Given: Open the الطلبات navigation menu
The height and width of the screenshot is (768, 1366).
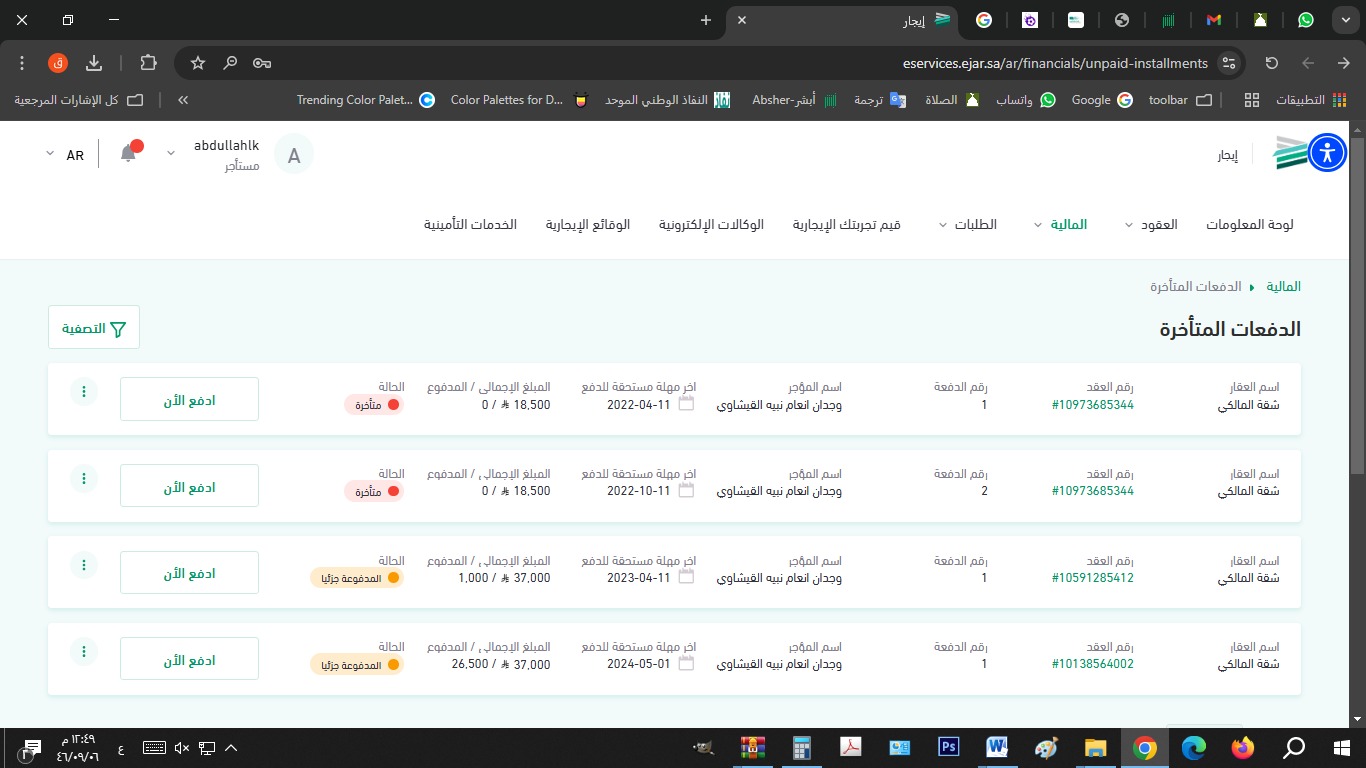Looking at the screenshot, I should coord(968,225).
